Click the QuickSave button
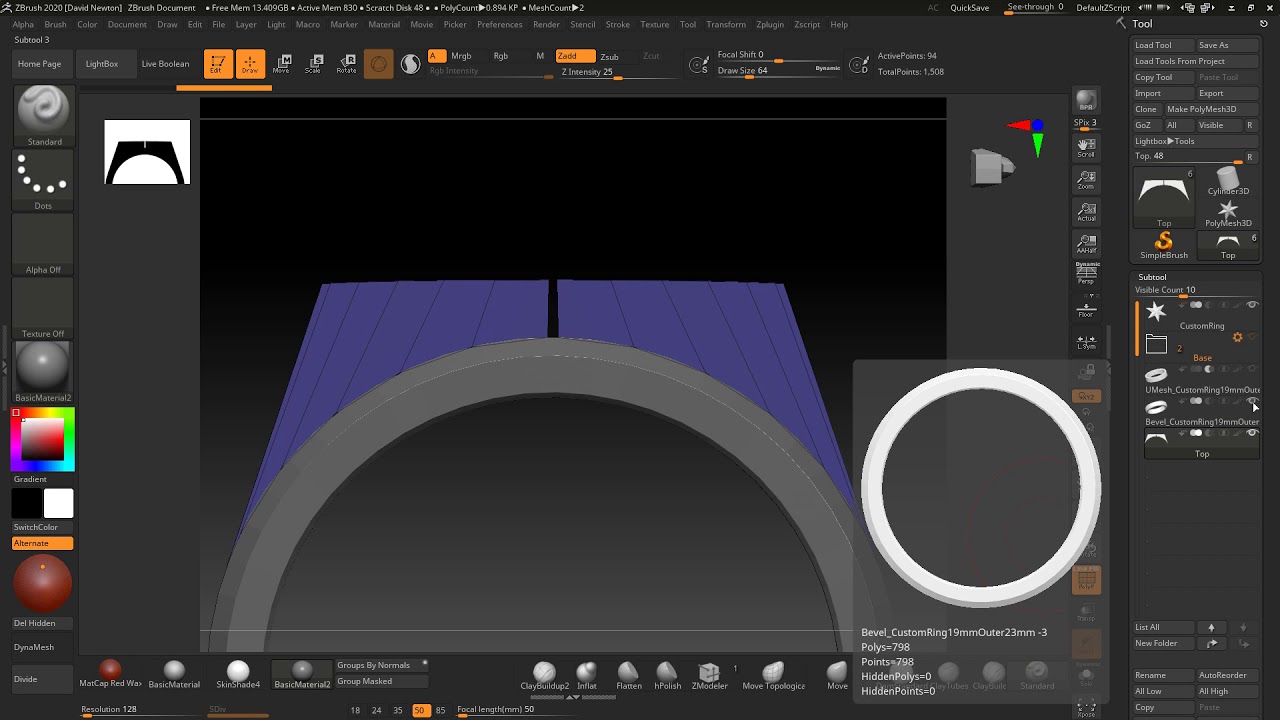The image size is (1280, 720). tap(969, 7)
